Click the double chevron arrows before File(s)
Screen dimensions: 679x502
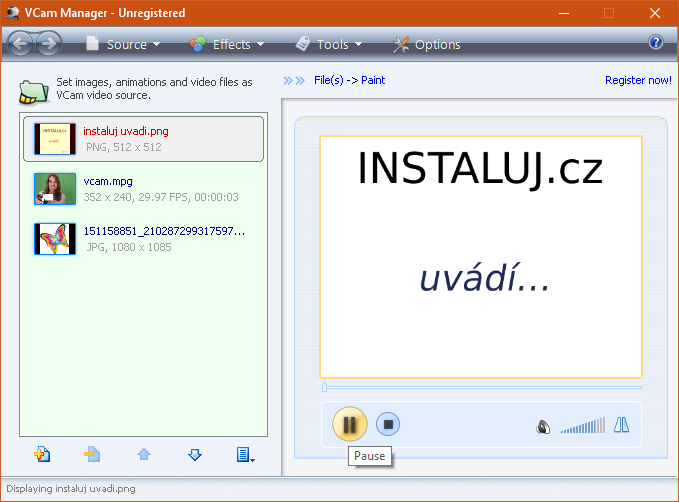(x=294, y=81)
